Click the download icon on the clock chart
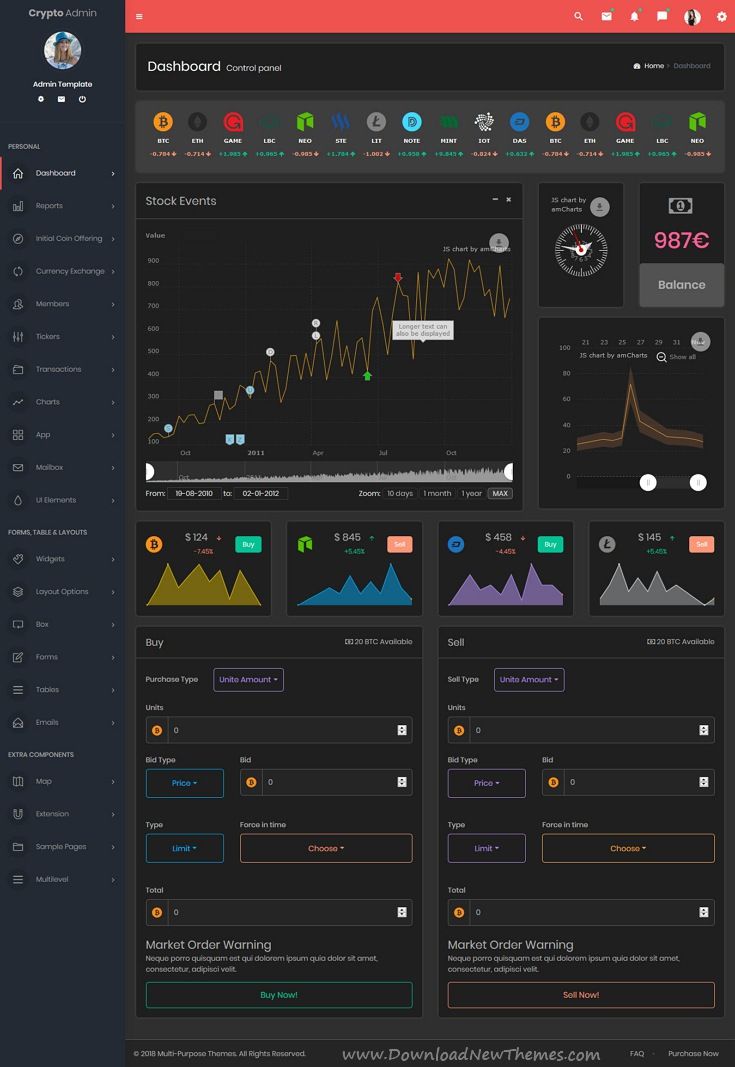The width and height of the screenshot is (735, 1067). [x=600, y=207]
